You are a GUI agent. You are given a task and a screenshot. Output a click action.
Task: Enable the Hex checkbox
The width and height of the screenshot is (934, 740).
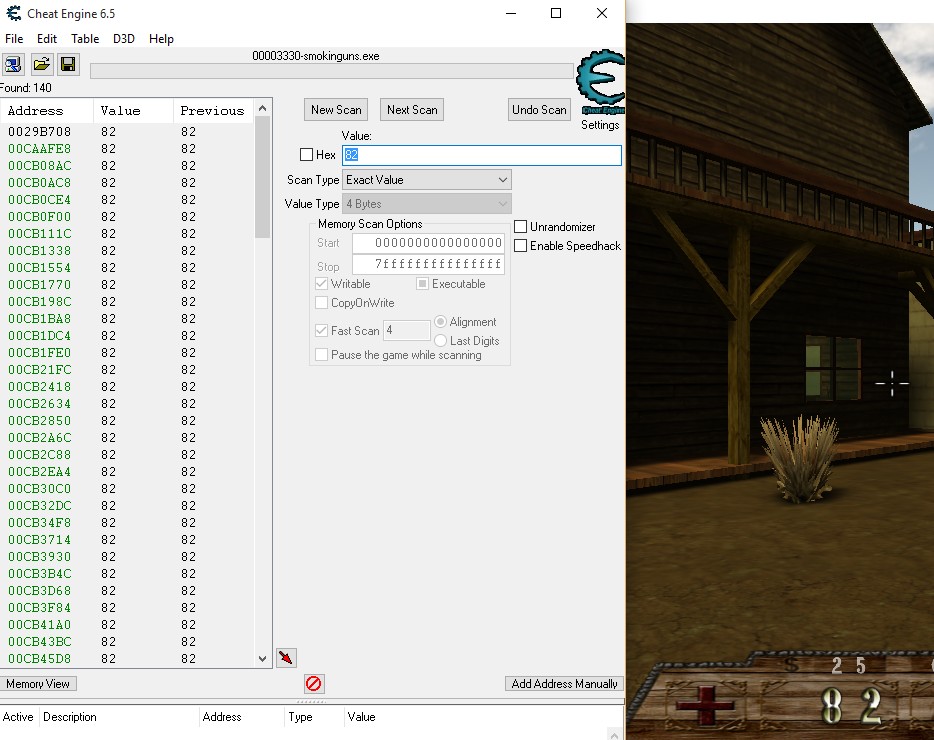point(307,155)
